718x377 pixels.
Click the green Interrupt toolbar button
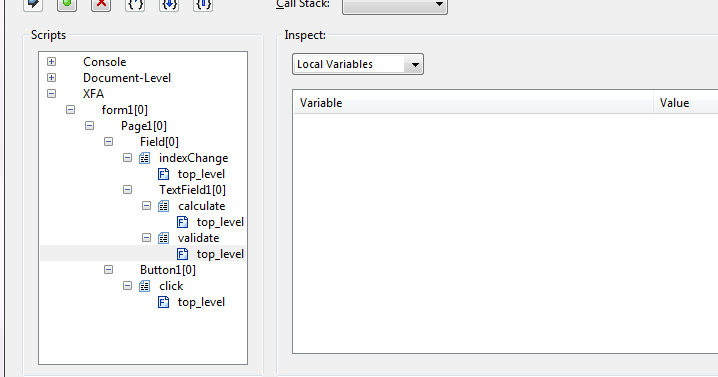pyautogui.click(x=67, y=4)
